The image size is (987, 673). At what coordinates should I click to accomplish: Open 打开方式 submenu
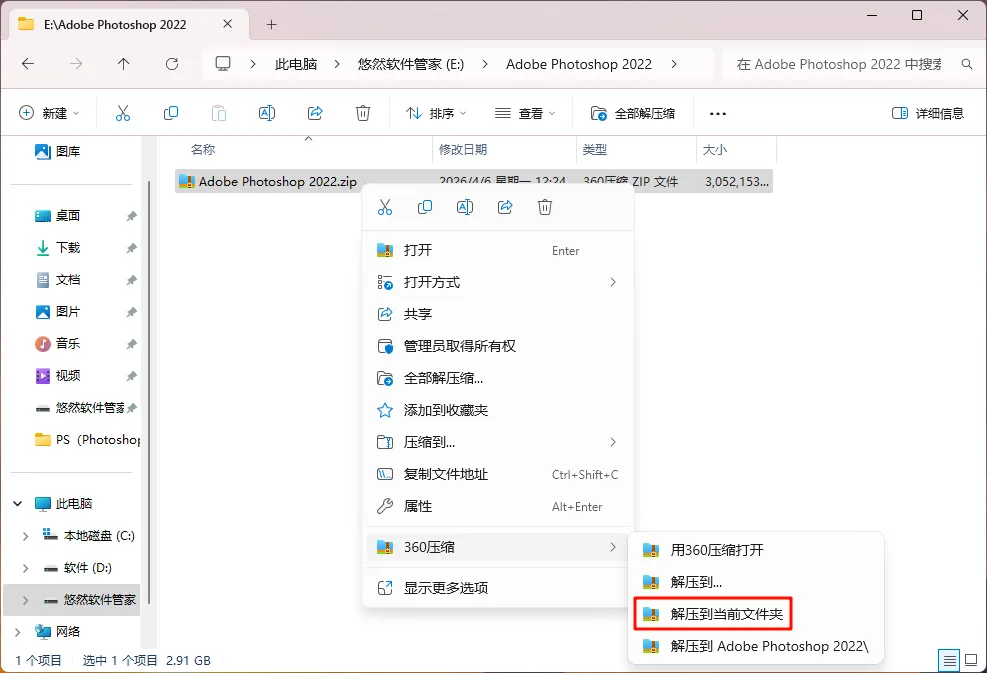click(498, 282)
